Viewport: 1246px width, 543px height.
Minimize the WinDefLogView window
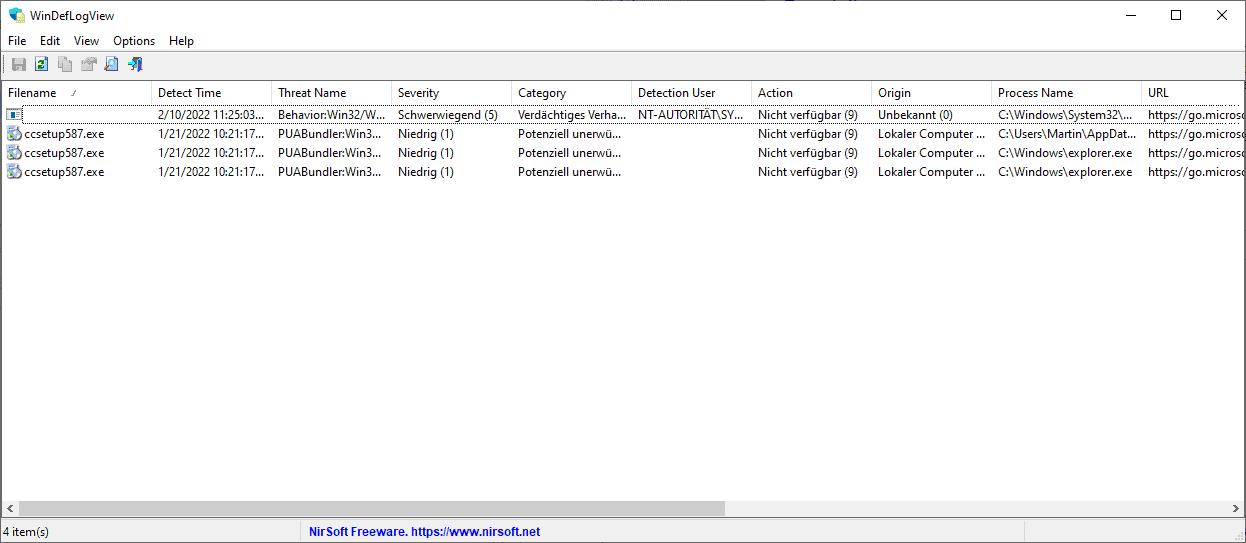point(1130,15)
